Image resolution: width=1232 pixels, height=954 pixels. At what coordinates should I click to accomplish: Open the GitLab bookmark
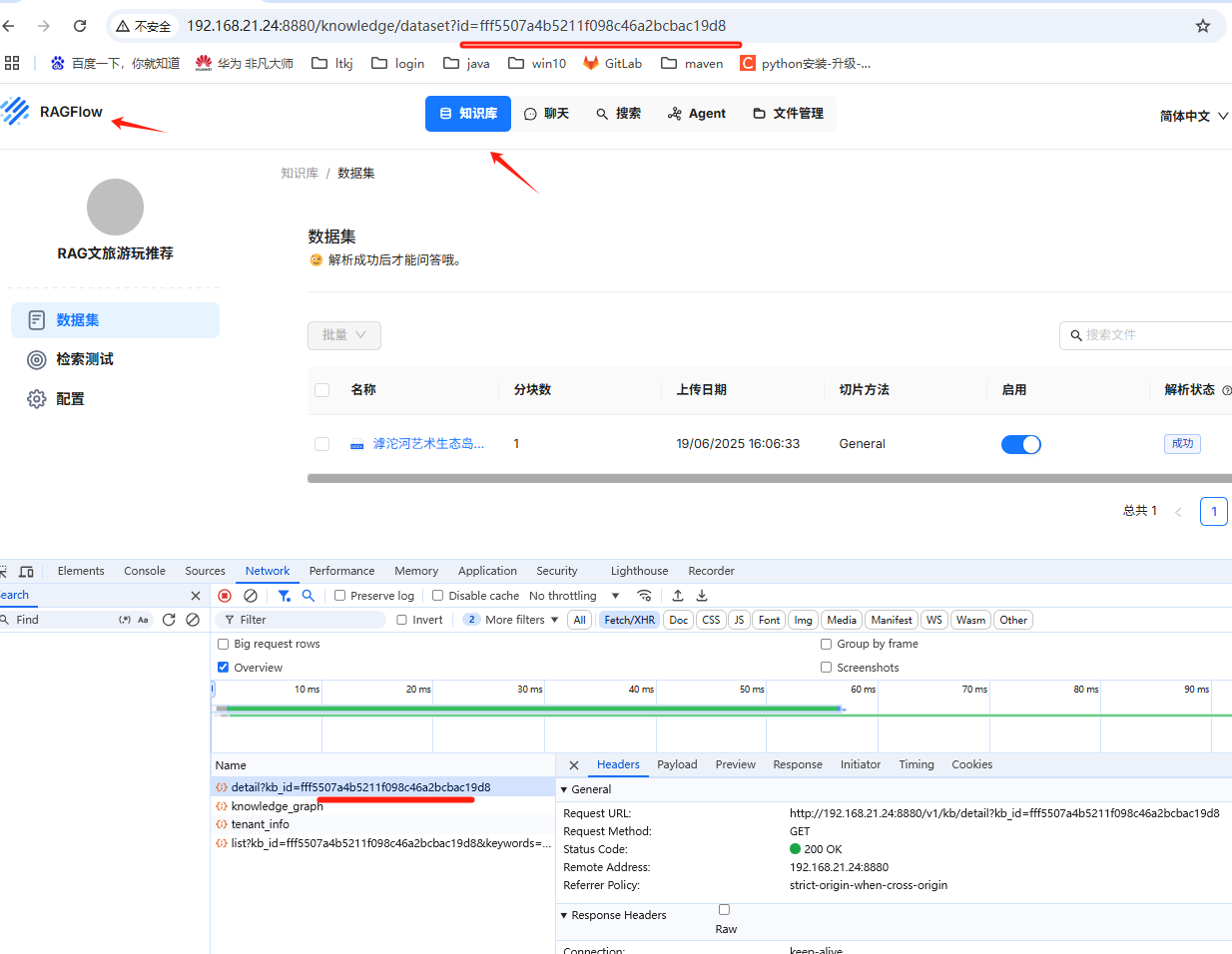point(612,63)
